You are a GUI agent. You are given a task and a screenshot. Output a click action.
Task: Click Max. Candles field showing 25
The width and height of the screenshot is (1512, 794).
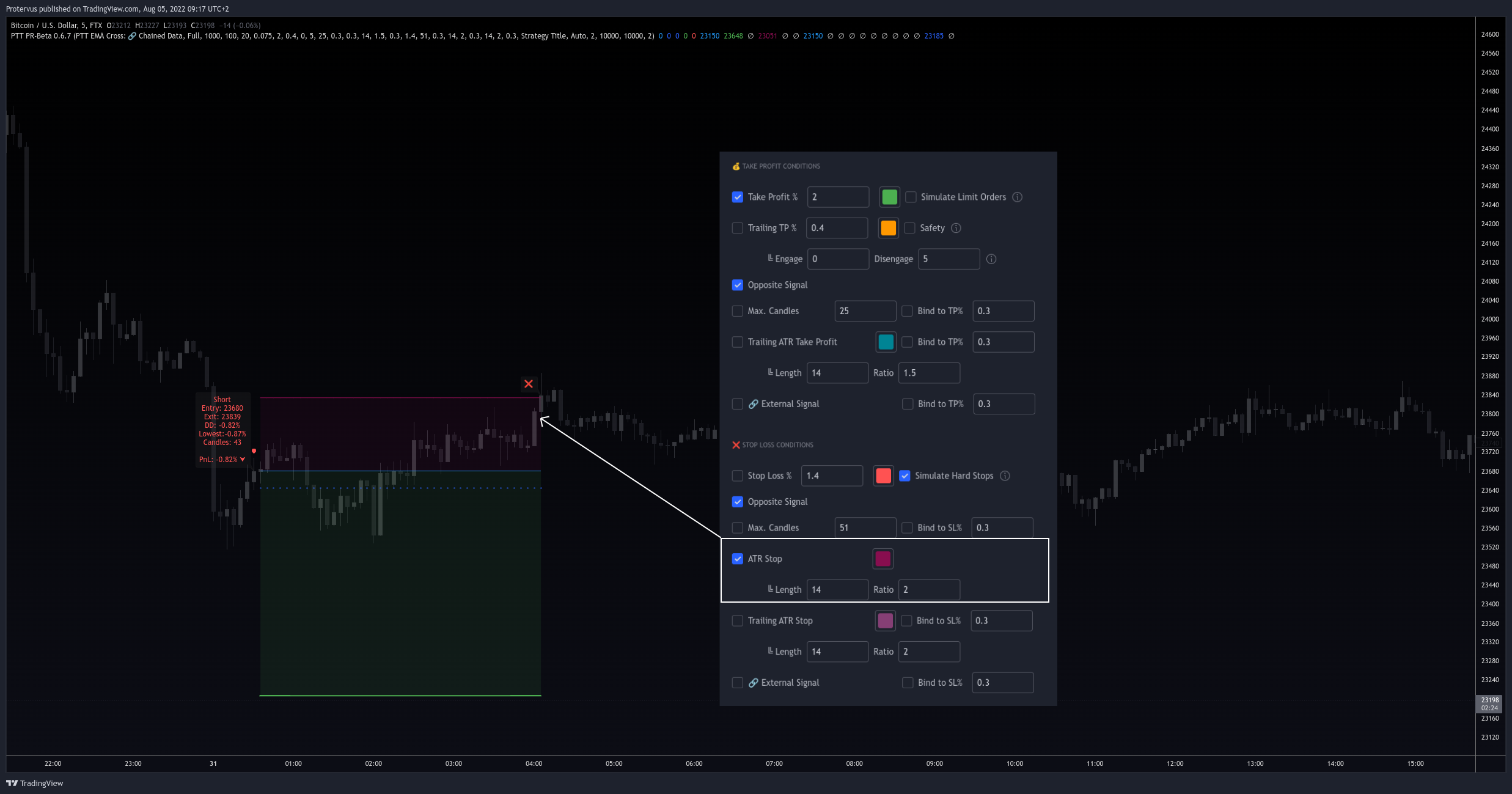click(865, 311)
